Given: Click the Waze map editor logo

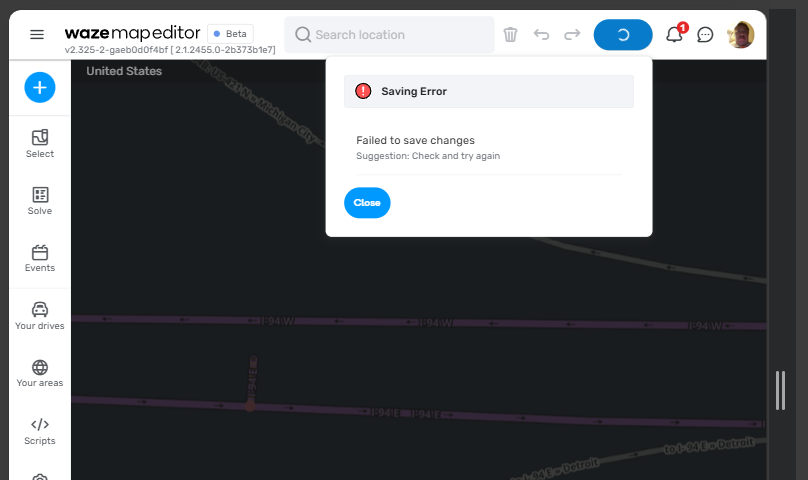Looking at the screenshot, I should coord(132,33).
